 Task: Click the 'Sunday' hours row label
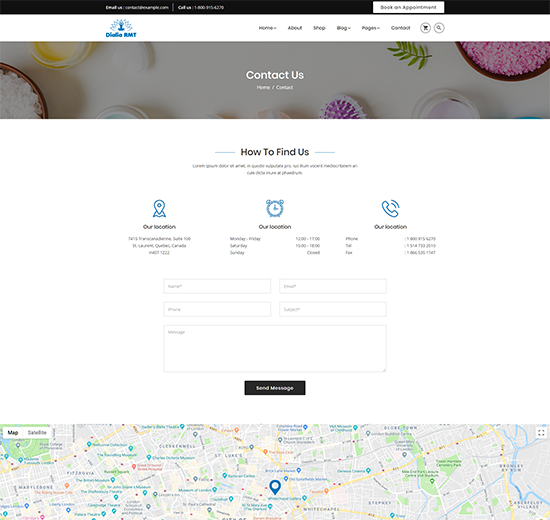point(237,253)
